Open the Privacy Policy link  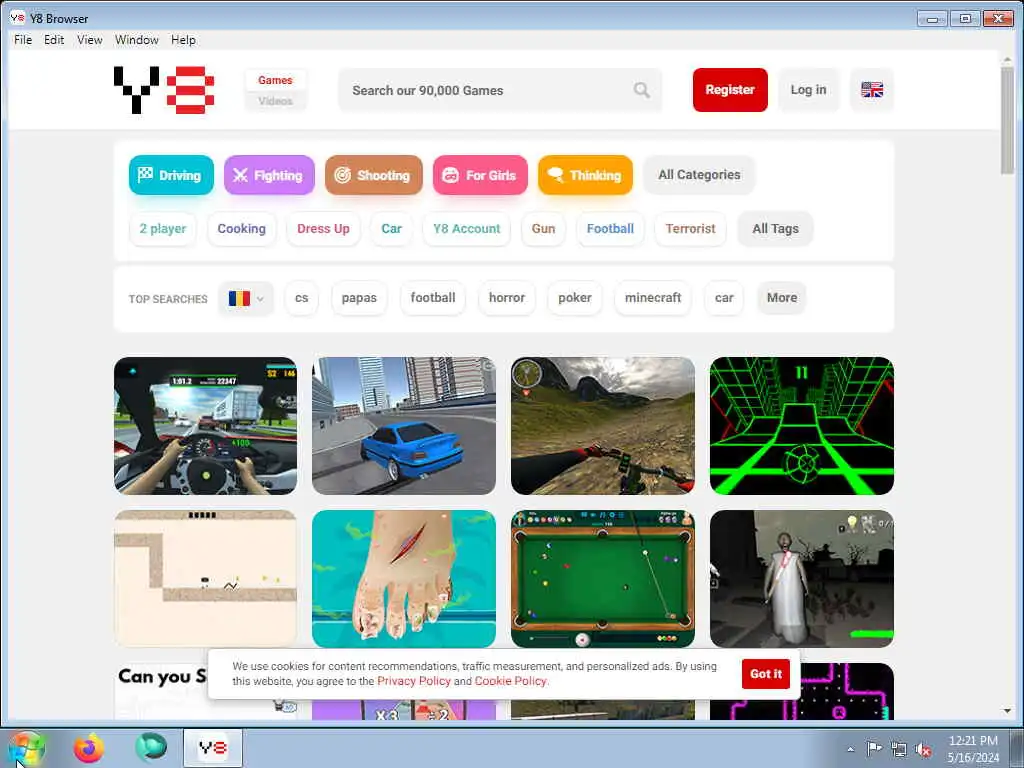tap(414, 681)
